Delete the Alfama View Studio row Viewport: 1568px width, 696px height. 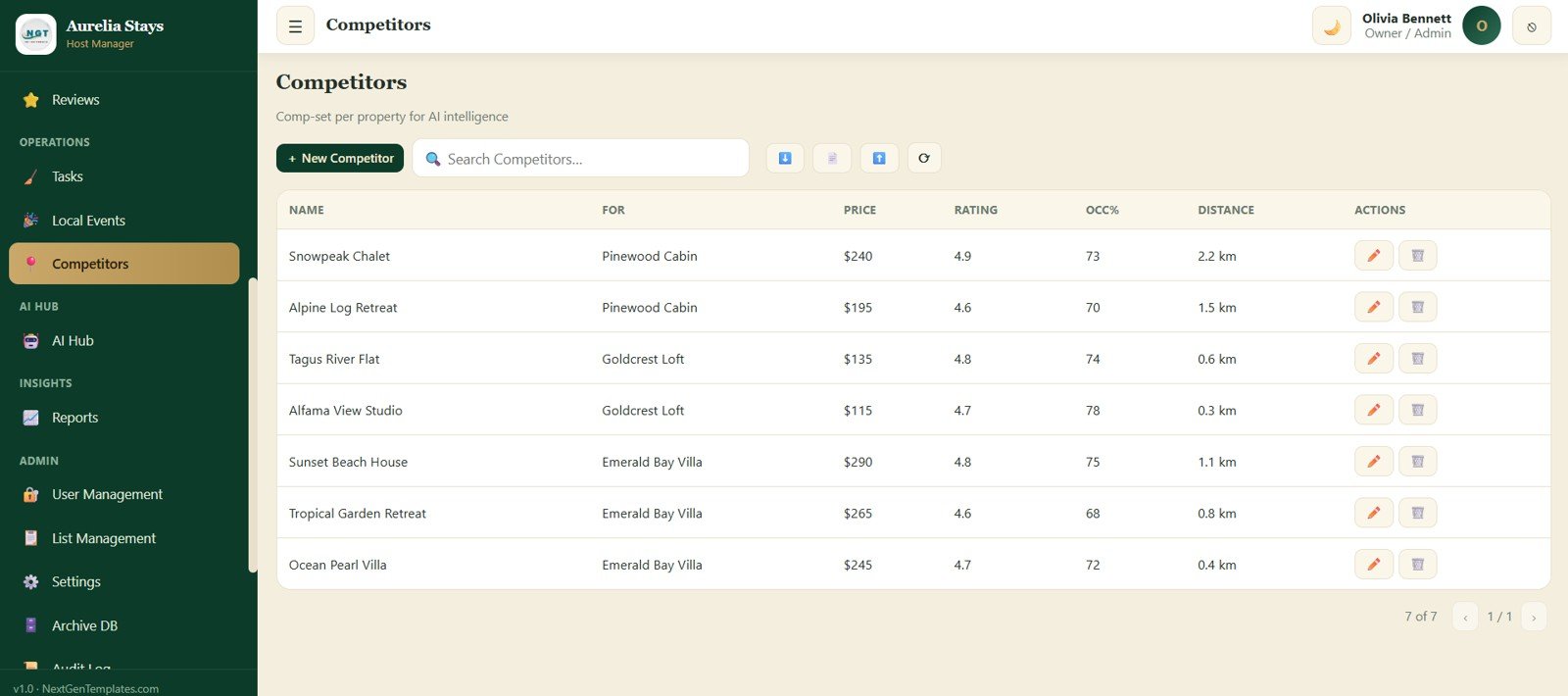[x=1418, y=410]
